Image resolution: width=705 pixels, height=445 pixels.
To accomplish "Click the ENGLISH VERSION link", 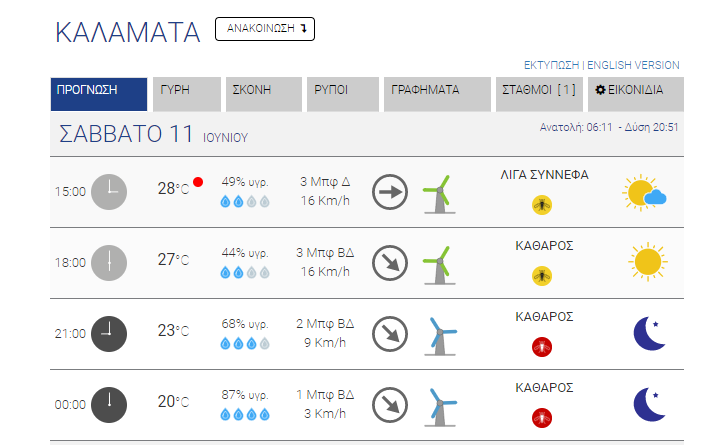I will 633,65.
